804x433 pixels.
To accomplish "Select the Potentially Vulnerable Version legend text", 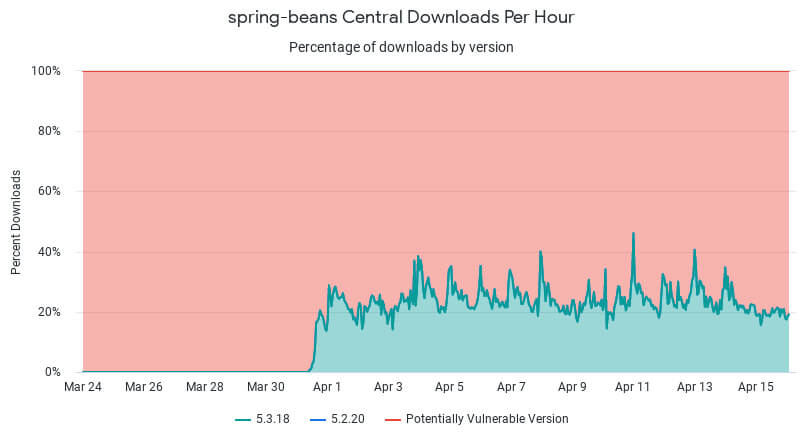I will point(487,419).
